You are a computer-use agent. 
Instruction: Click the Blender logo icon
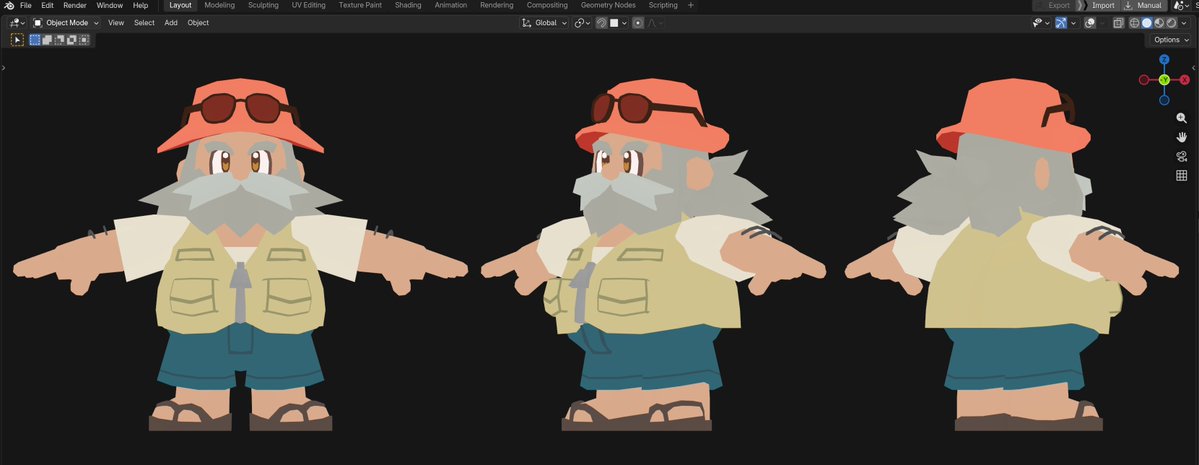(x=9, y=5)
